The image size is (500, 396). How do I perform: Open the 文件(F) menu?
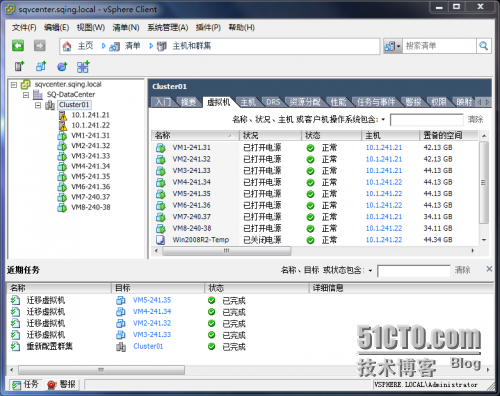(24, 27)
